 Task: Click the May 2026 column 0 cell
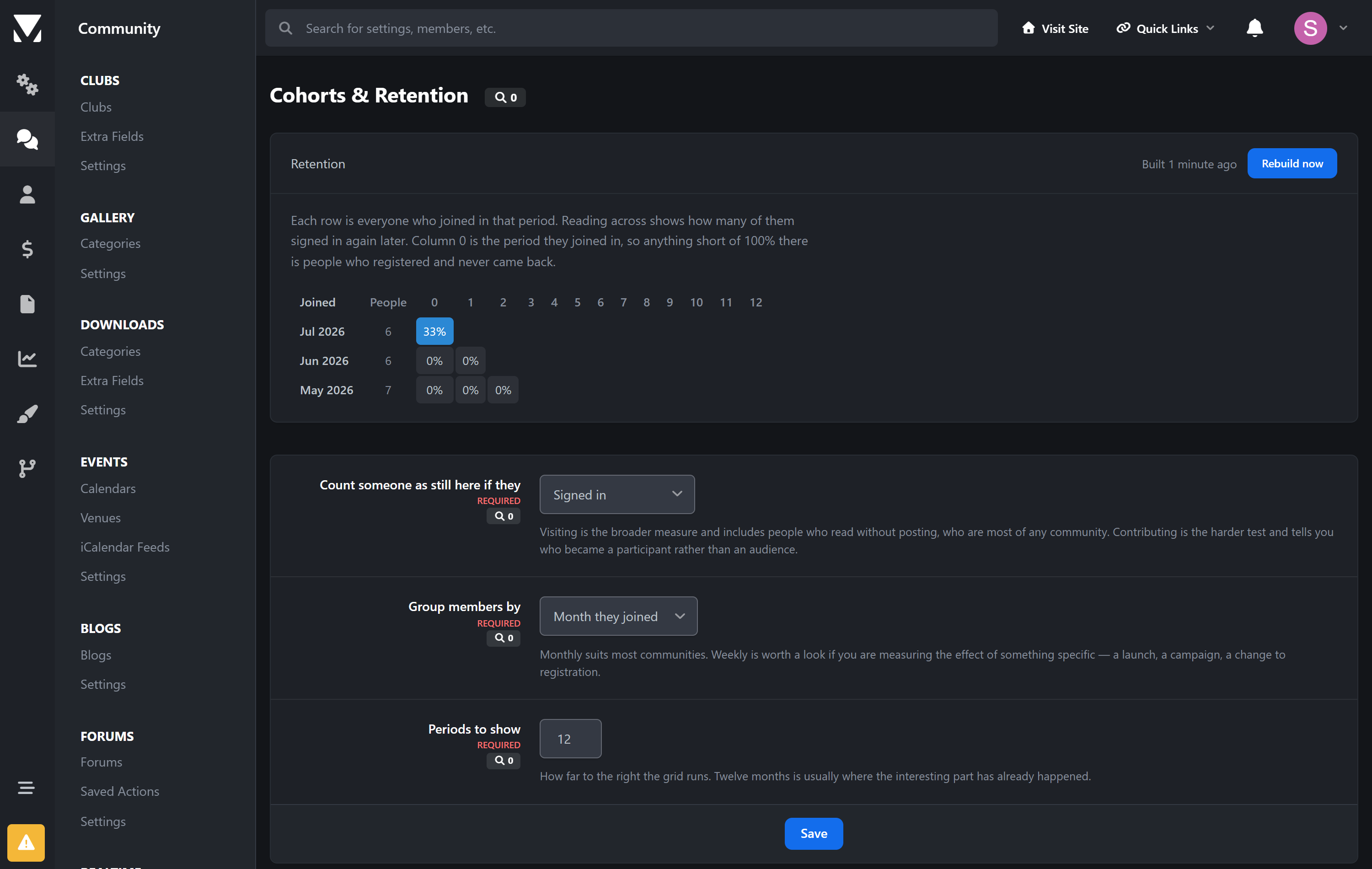(434, 390)
